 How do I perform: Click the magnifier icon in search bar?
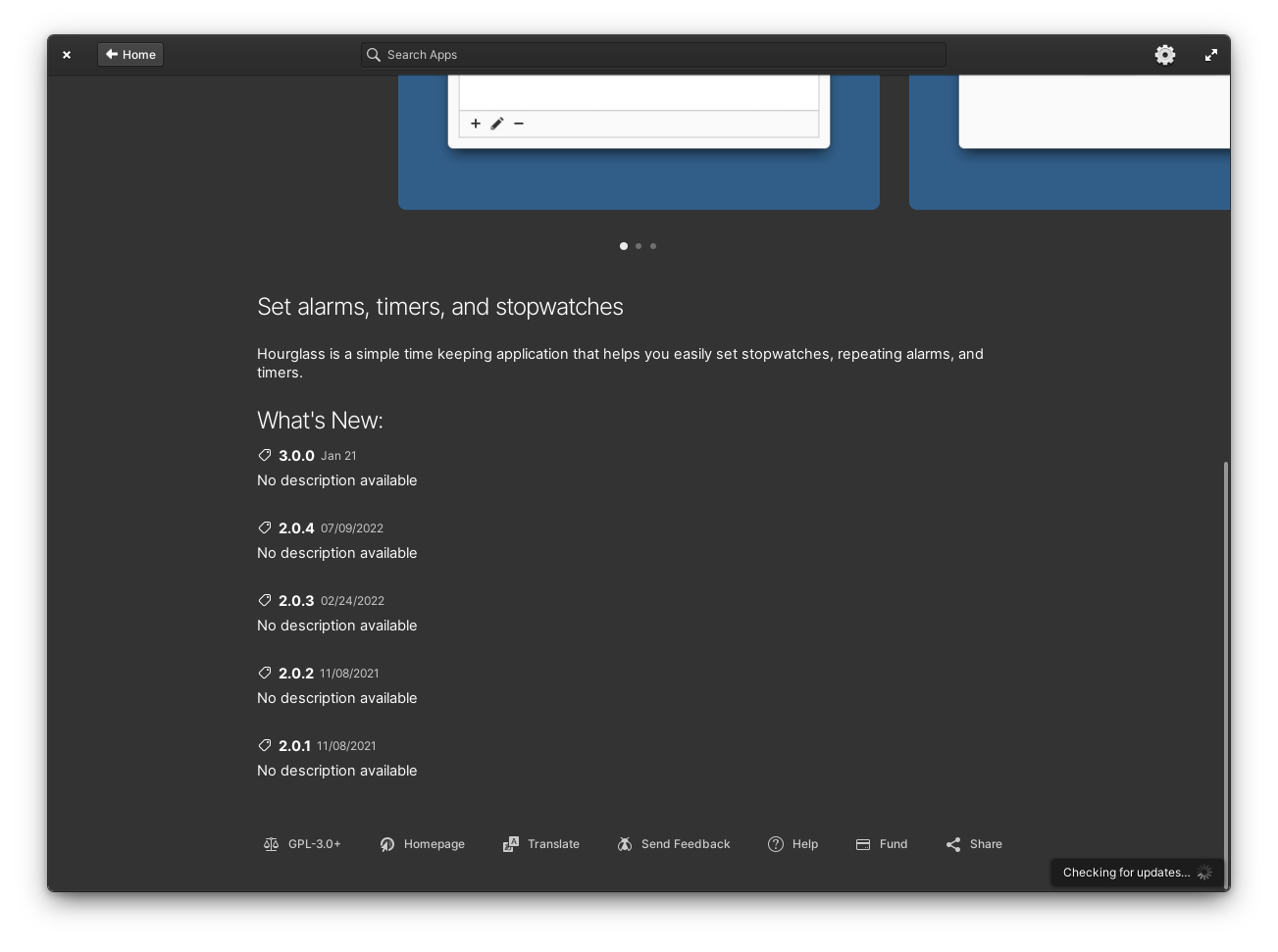[374, 55]
